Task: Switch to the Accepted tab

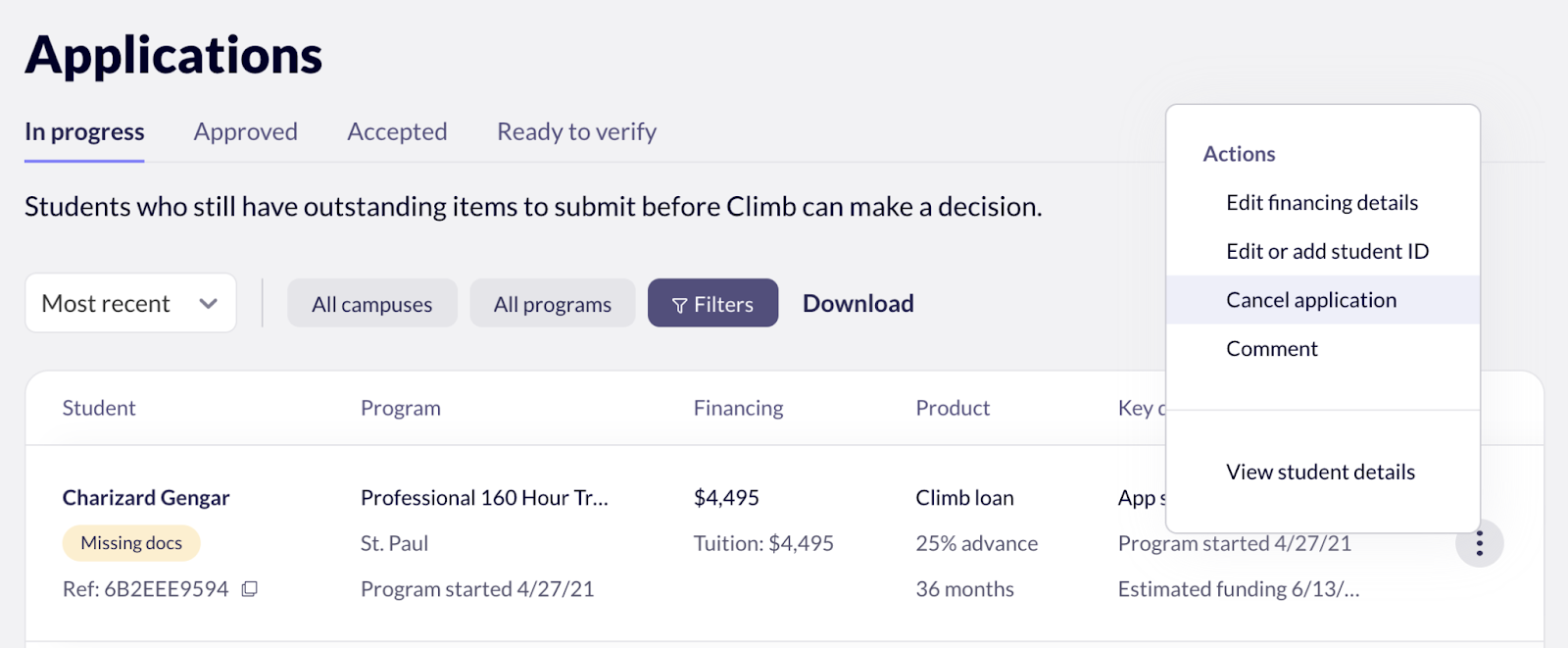Action: click(397, 131)
